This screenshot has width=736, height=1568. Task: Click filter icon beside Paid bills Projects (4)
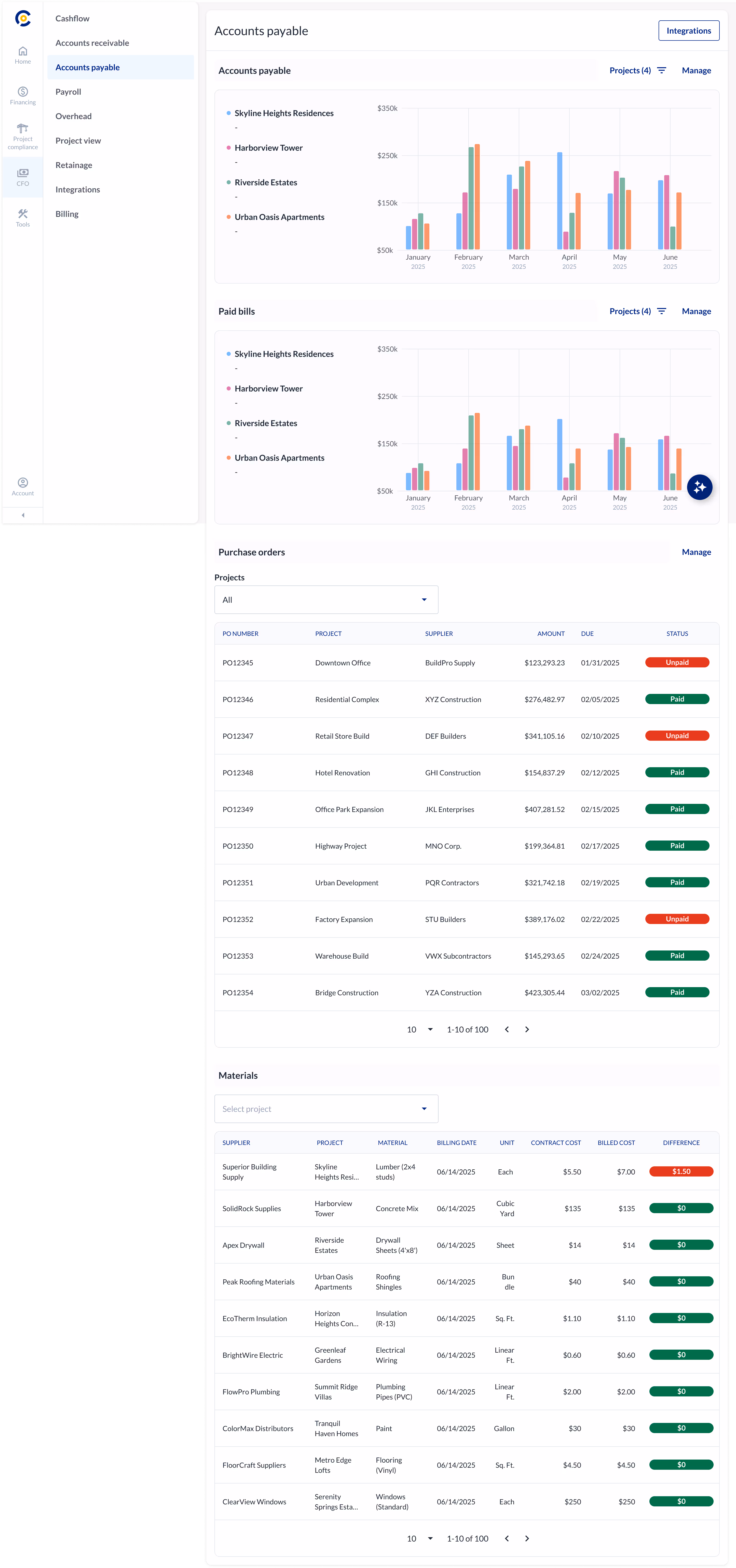click(x=662, y=311)
